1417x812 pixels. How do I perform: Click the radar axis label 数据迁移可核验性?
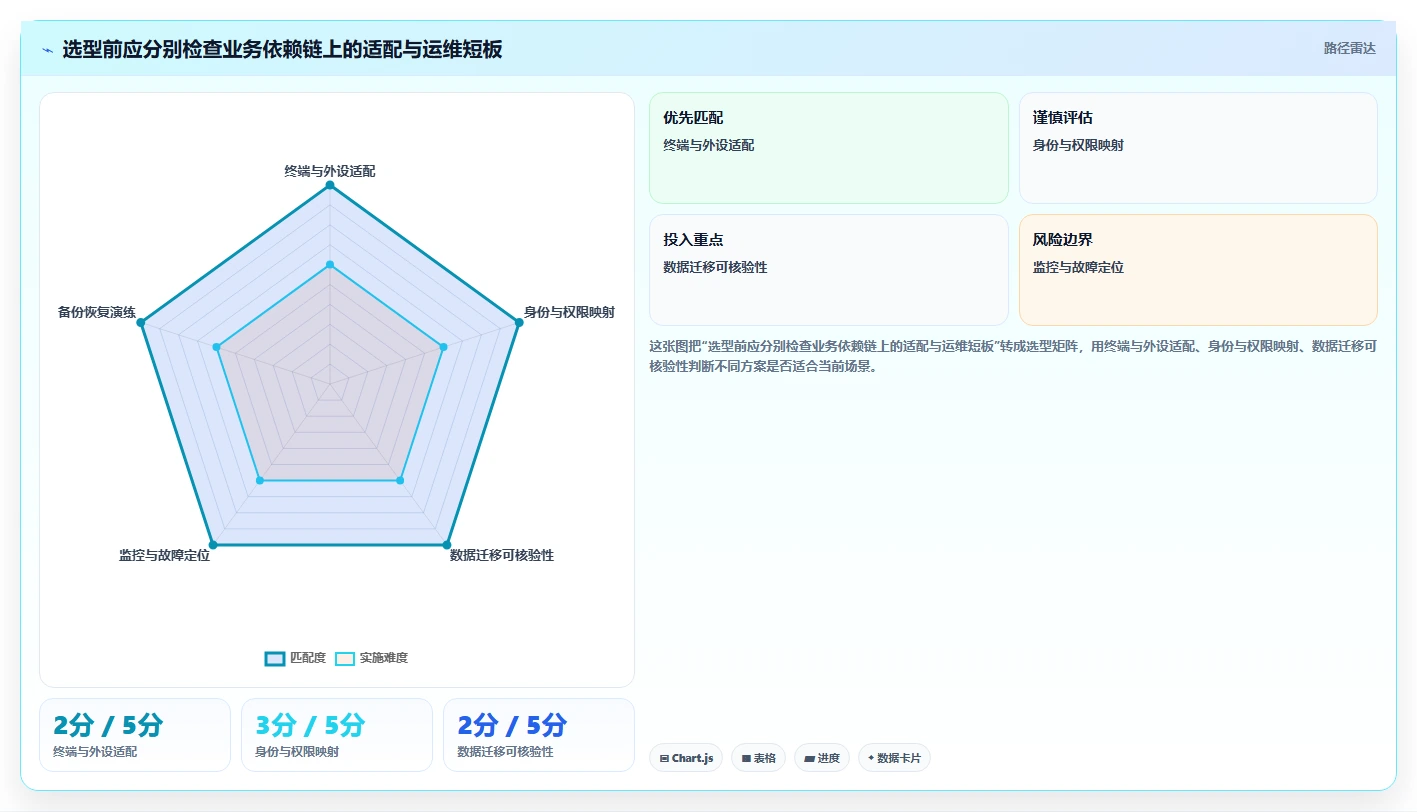[x=502, y=555]
